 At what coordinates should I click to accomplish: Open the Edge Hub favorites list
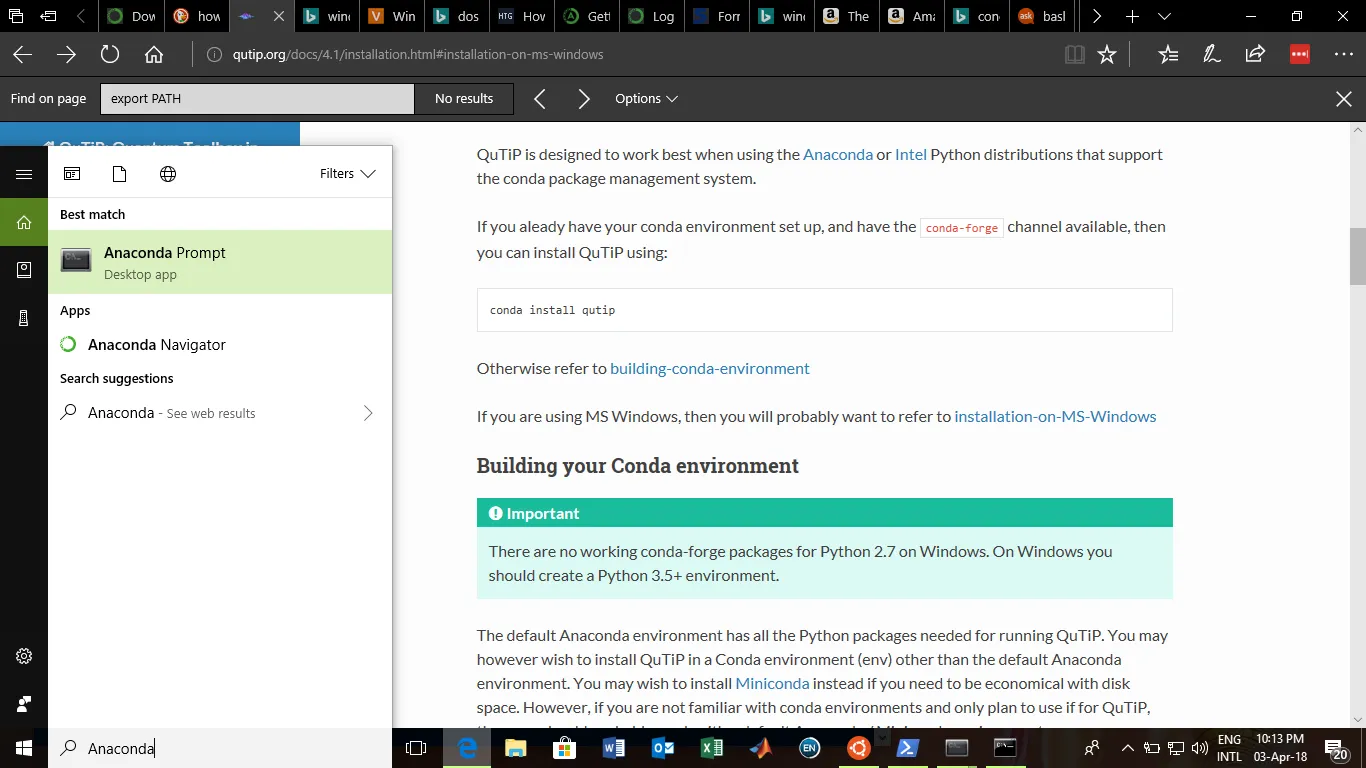(1168, 55)
